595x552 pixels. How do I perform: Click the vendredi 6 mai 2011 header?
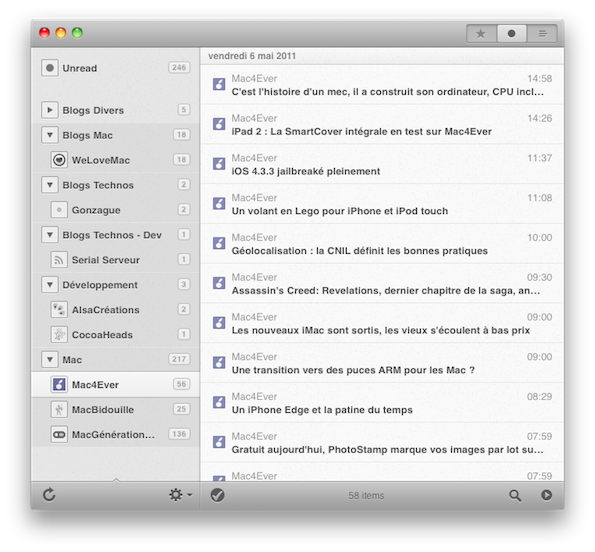(x=252, y=56)
